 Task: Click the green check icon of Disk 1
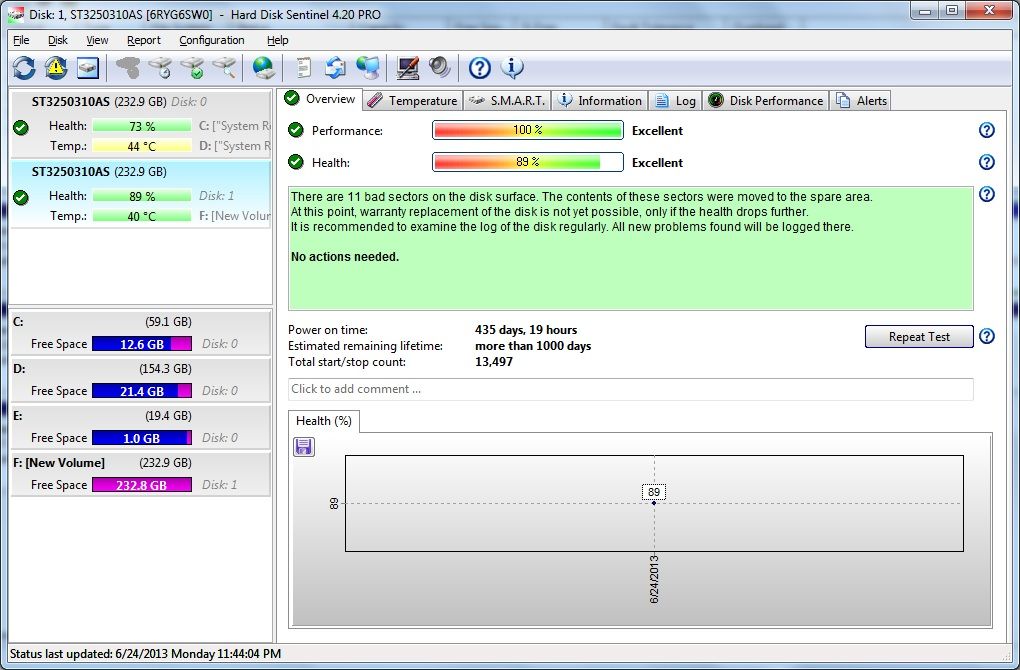coord(21,198)
